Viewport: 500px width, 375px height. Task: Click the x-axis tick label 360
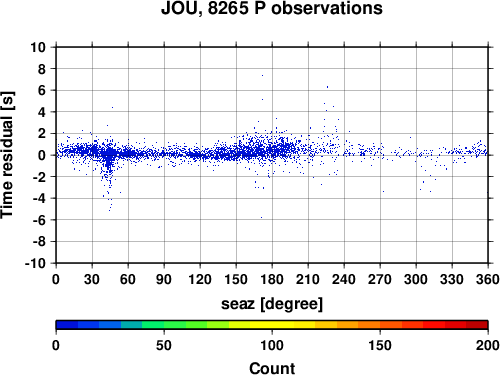tap(488, 279)
